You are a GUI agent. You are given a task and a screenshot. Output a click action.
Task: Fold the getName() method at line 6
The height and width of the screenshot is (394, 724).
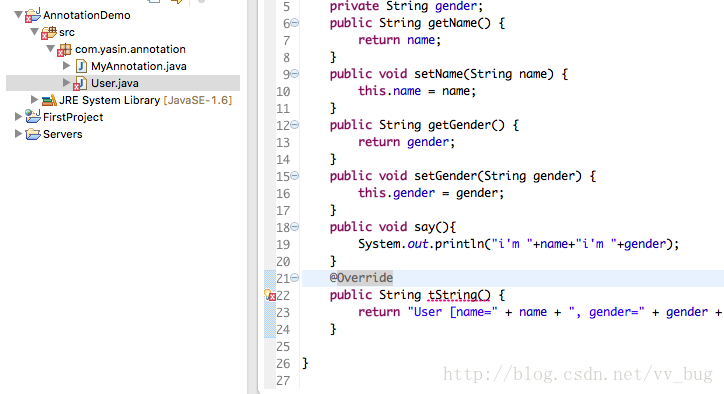[x=295, y=23]
